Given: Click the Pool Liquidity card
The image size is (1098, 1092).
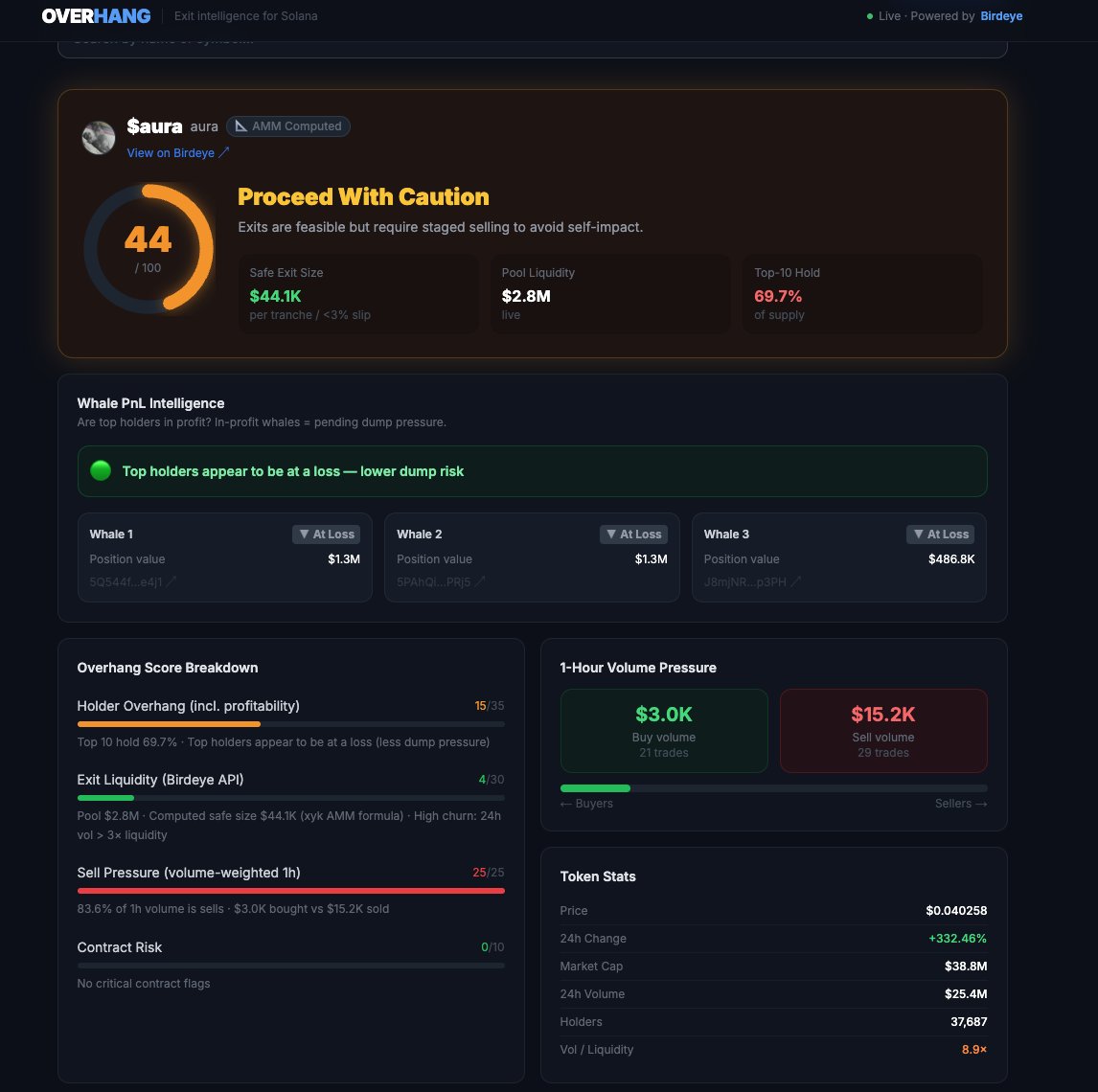Looking at the screenshot, I should (x=610, y=293).
